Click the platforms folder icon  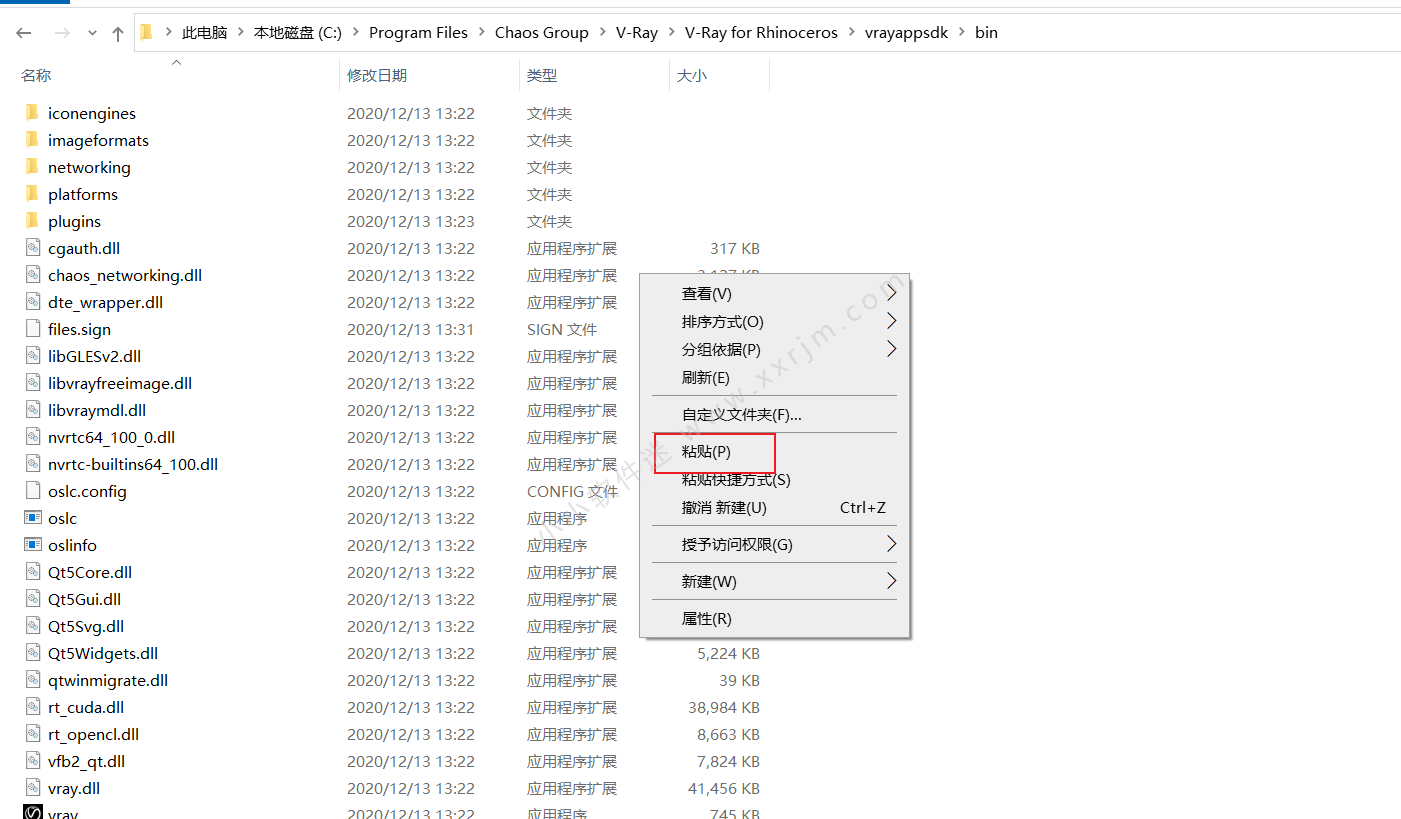tap(32, 194)
